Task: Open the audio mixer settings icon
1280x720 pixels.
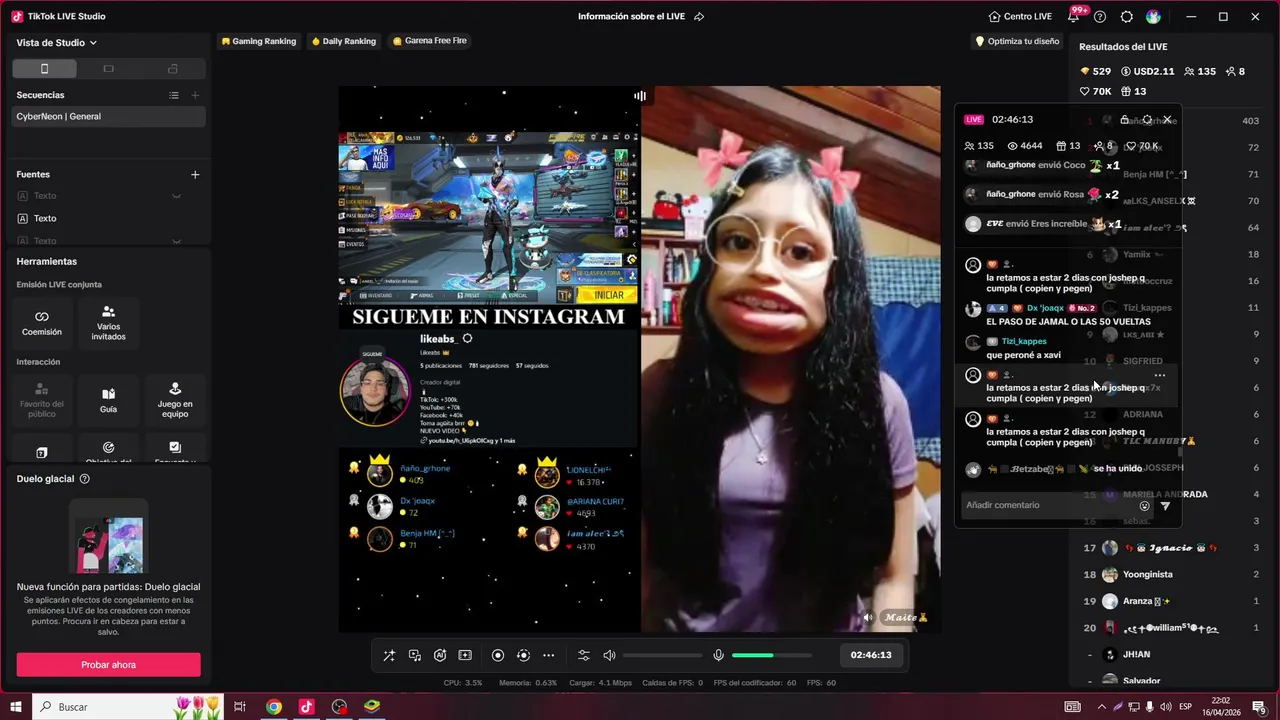Action: click(x=584, y=655)
